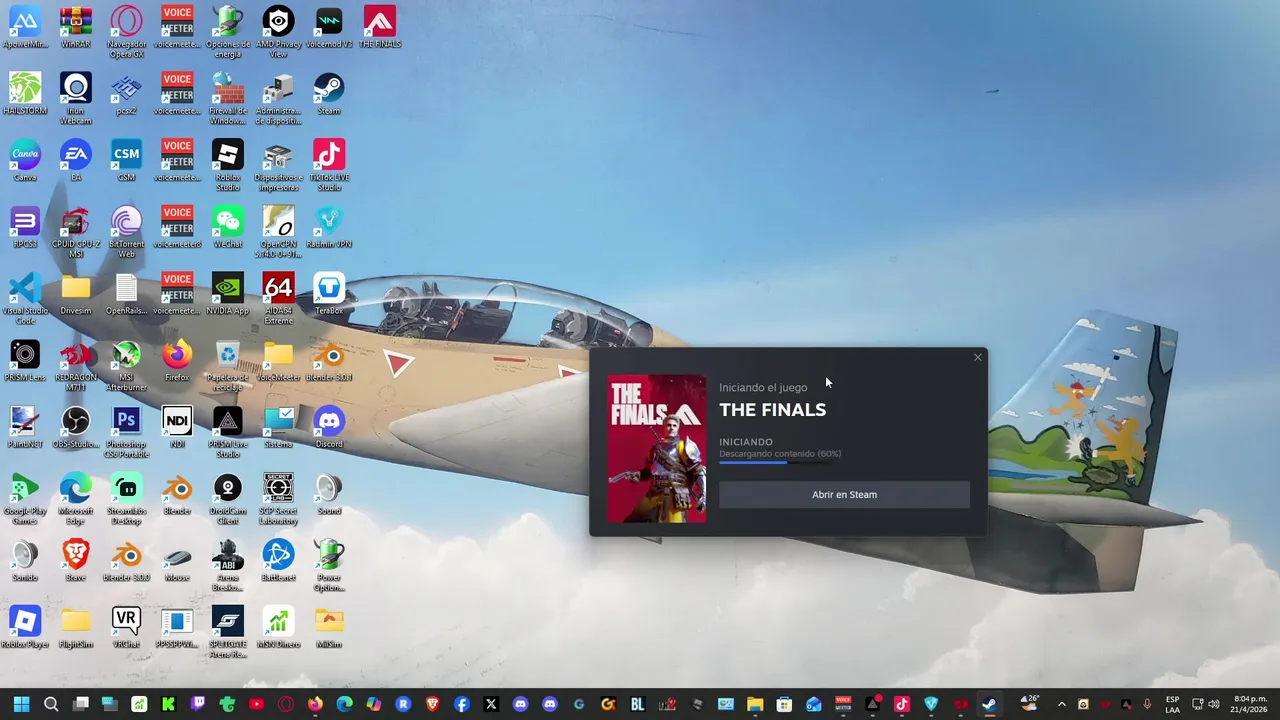Select the RPCS3 desktop icon
The image size is (1280, 720).
[25, 228]
